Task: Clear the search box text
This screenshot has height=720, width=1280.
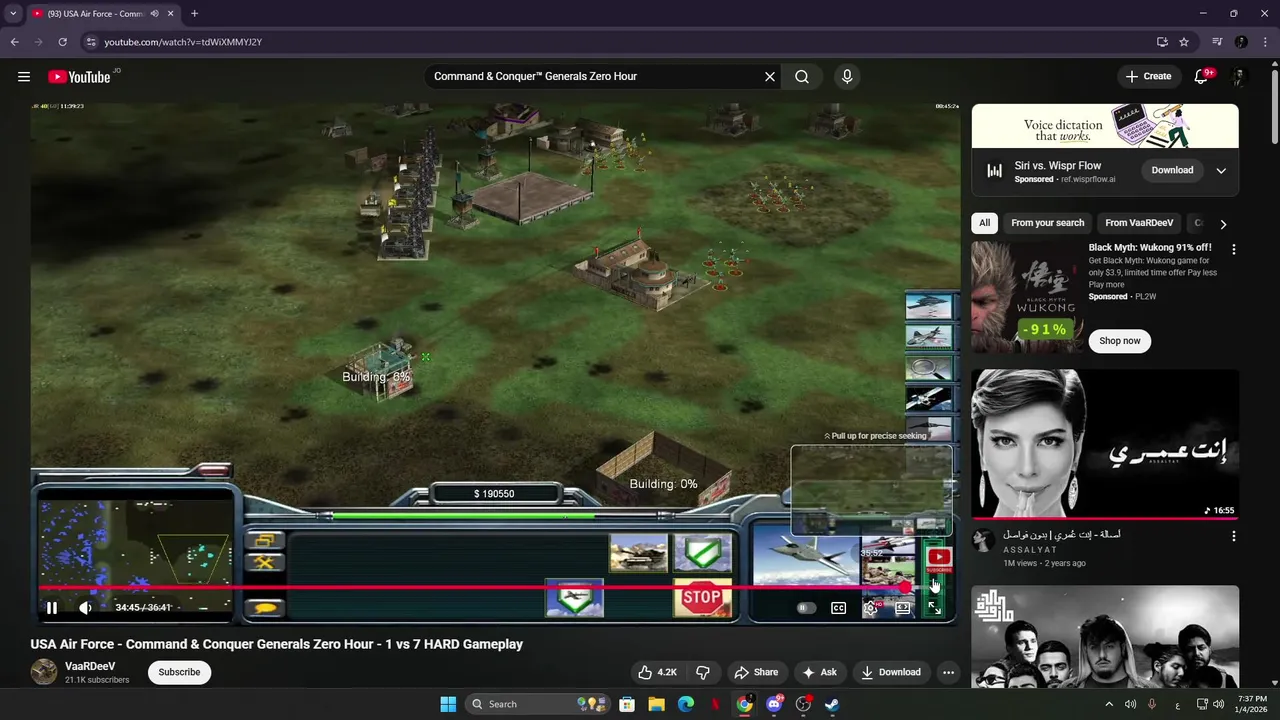Action: pos(770,76)
